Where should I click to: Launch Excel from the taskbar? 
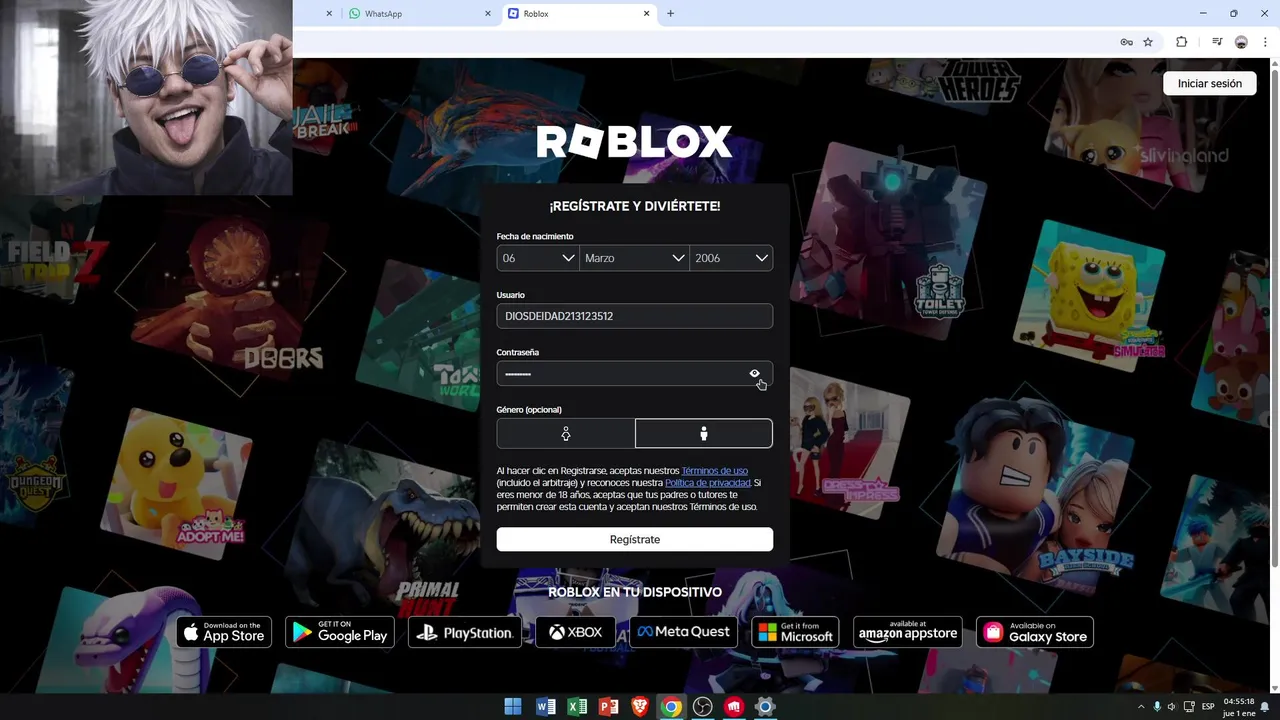click(x=577, y=707)
